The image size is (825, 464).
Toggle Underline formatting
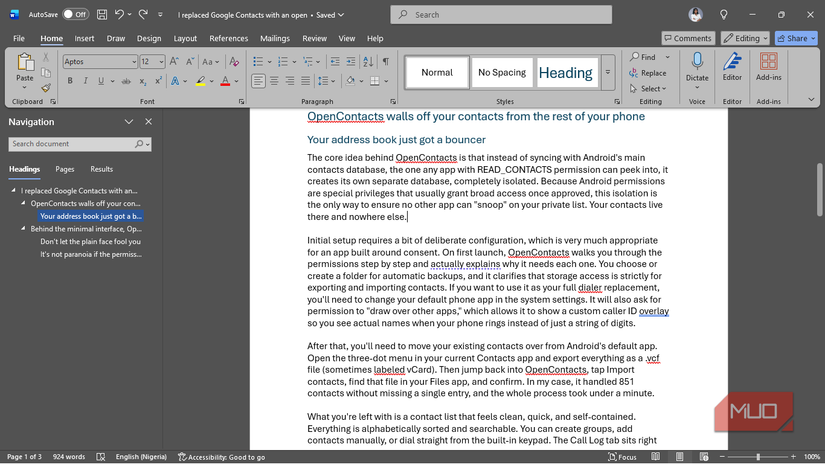click(x=100, y=81)
